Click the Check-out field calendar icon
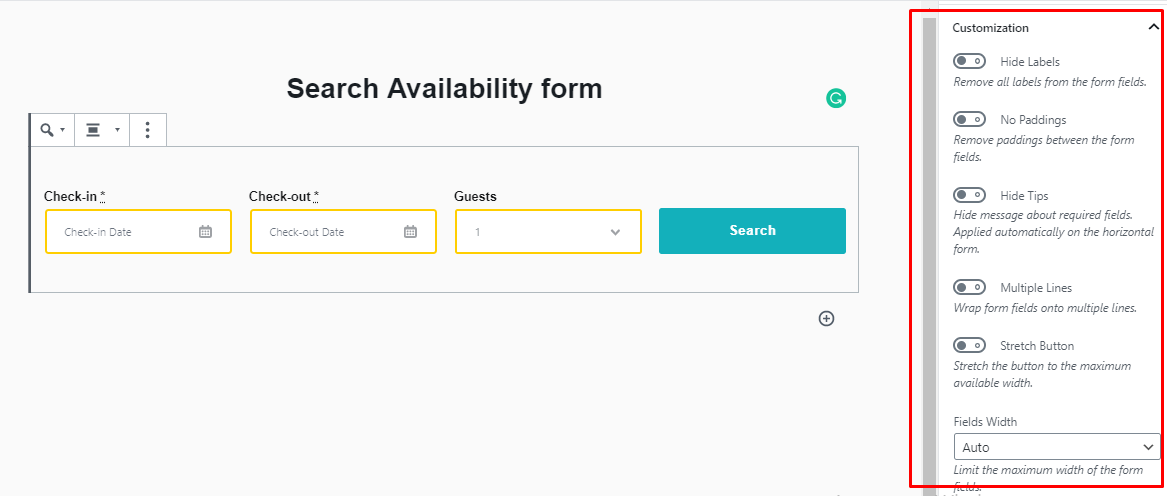The height and width of the screenshot is (496, 1167). click(410, 232)
